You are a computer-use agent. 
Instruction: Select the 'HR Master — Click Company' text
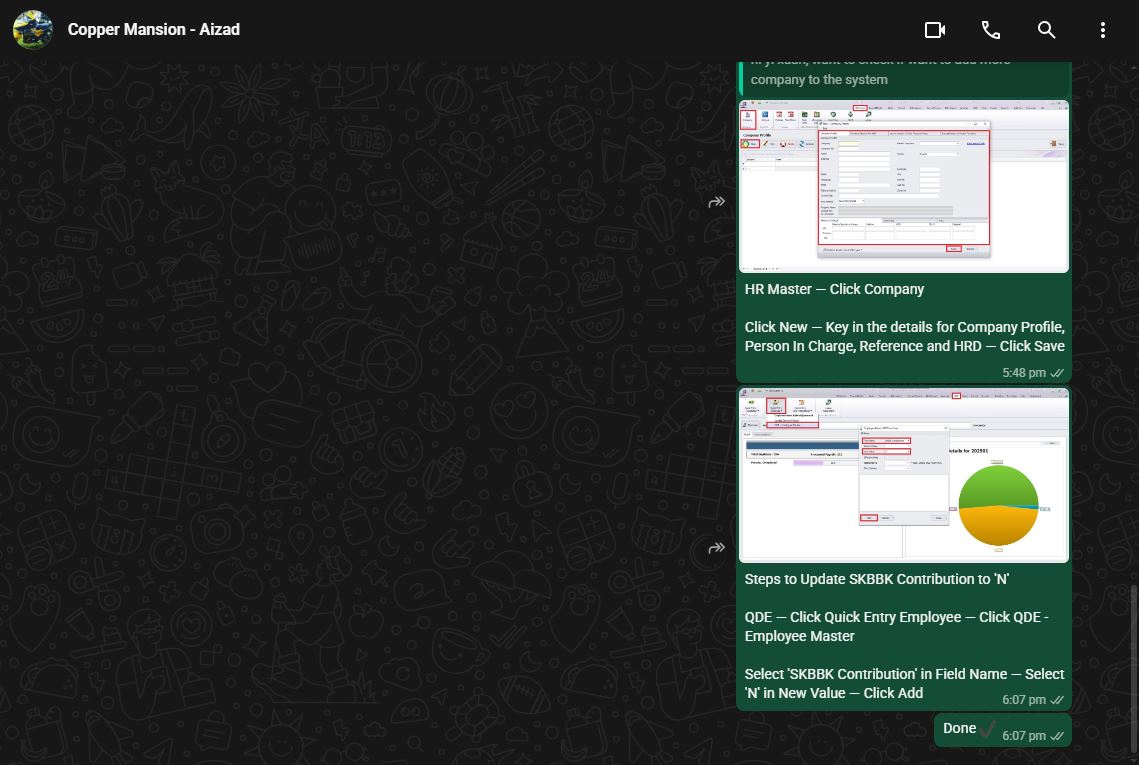pyautogui.click(x=834, y=289)
